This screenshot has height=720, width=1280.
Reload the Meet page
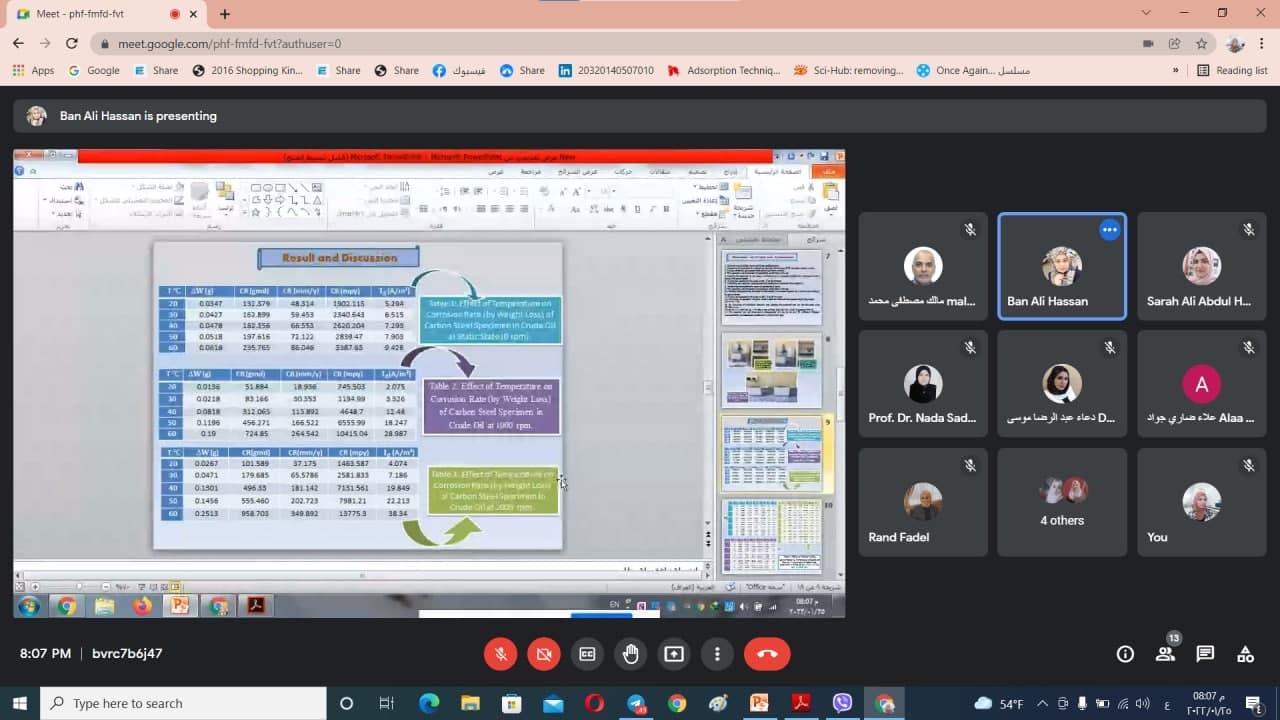coord(71,43)
